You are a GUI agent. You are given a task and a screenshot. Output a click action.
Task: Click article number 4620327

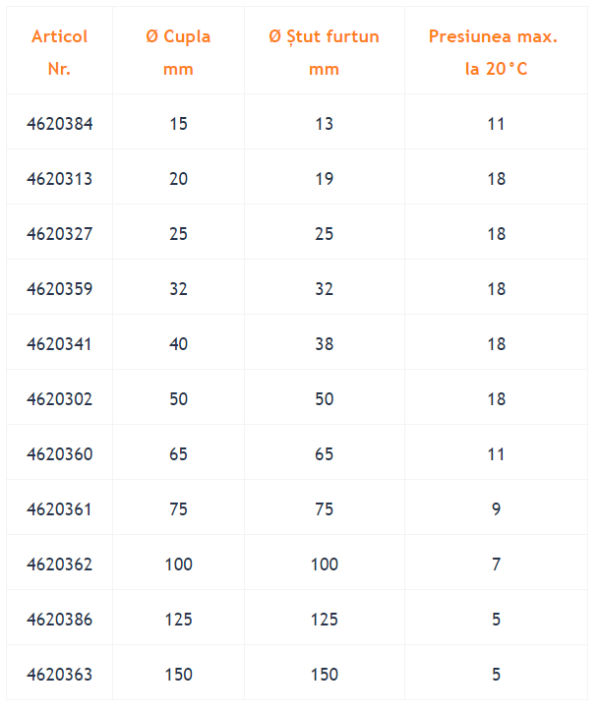click(60, 234)
